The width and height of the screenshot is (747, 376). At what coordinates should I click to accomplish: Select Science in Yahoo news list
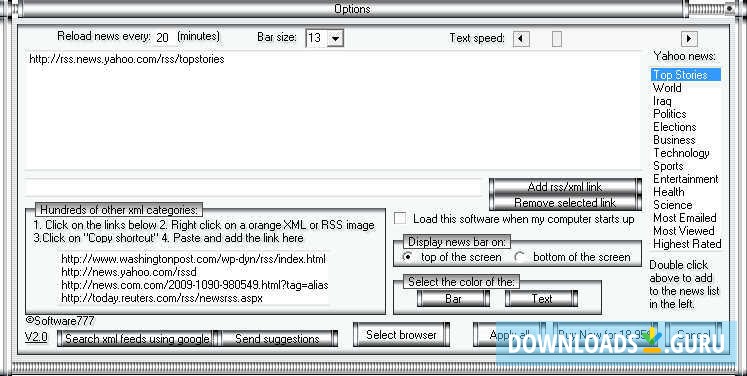(685, 205)
